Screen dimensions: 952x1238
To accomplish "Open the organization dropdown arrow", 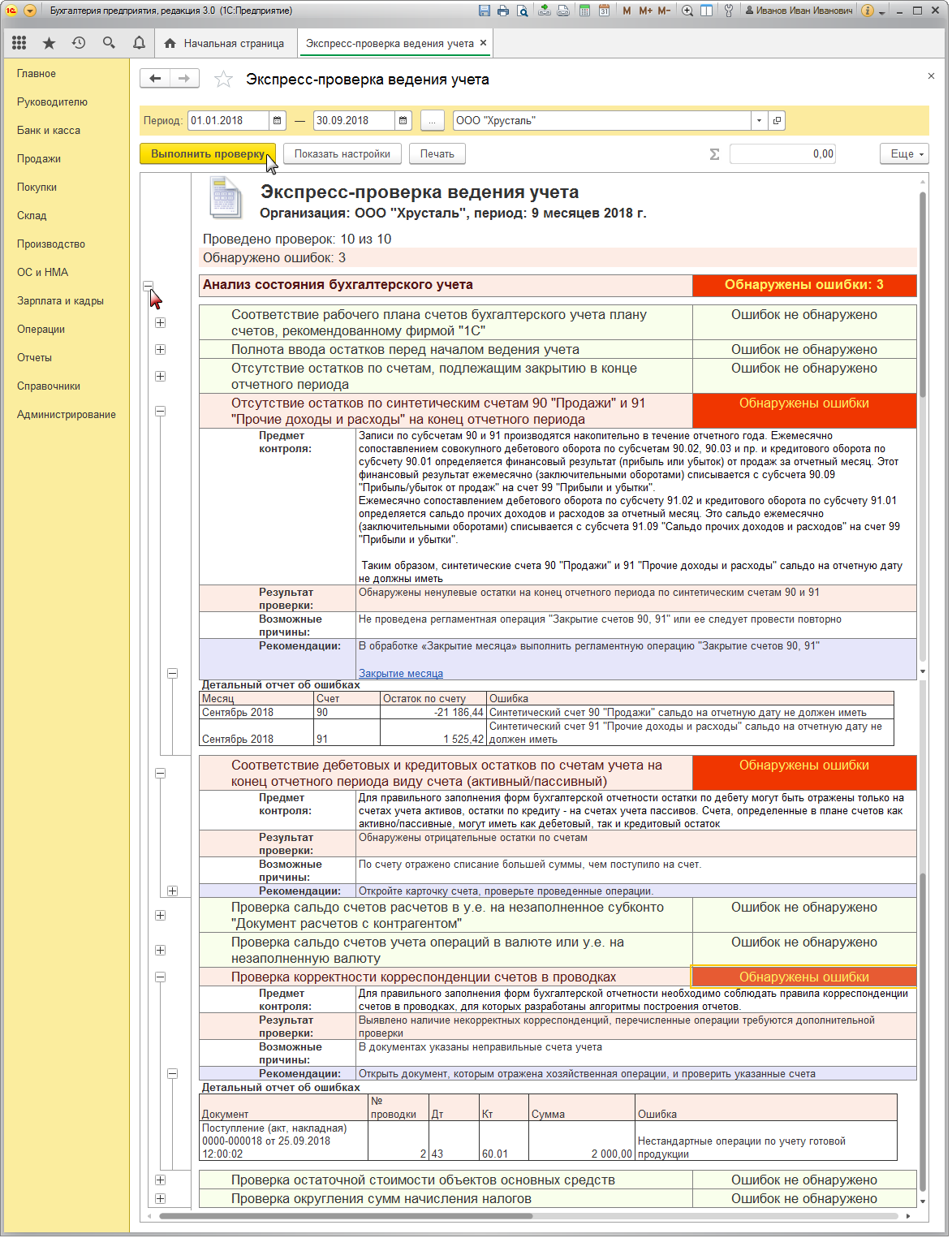I will (759, 120).
